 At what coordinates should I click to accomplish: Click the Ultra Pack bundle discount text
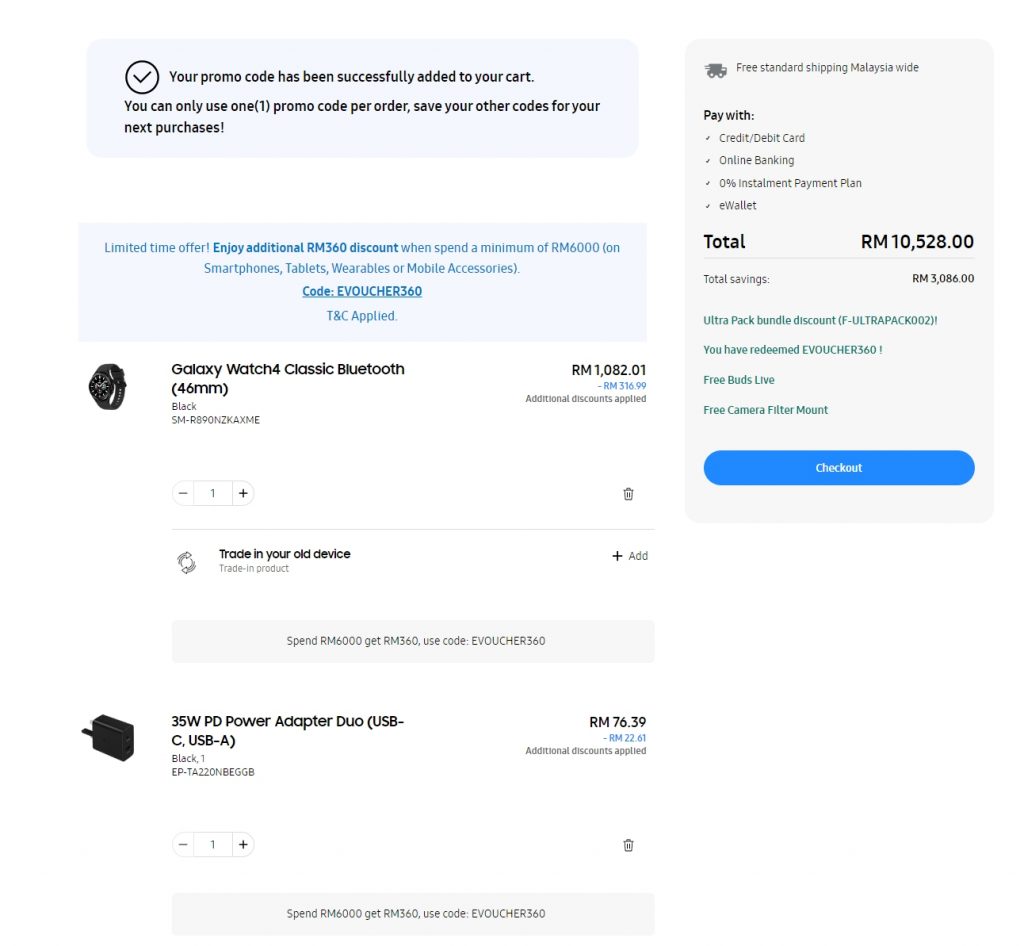coord(820,321)
